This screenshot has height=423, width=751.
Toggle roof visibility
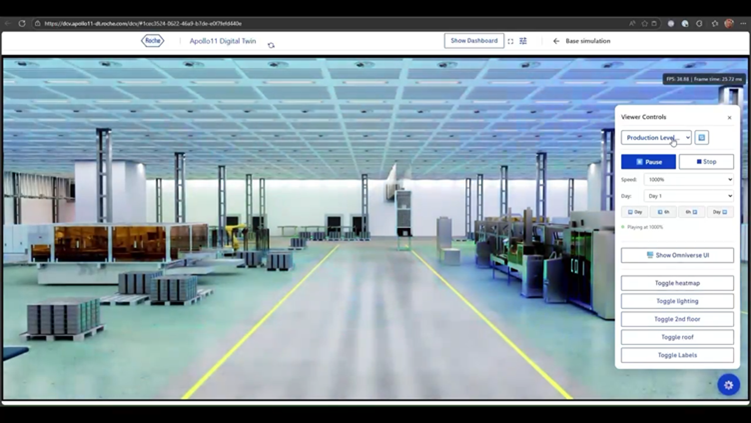tap(677, 337)
